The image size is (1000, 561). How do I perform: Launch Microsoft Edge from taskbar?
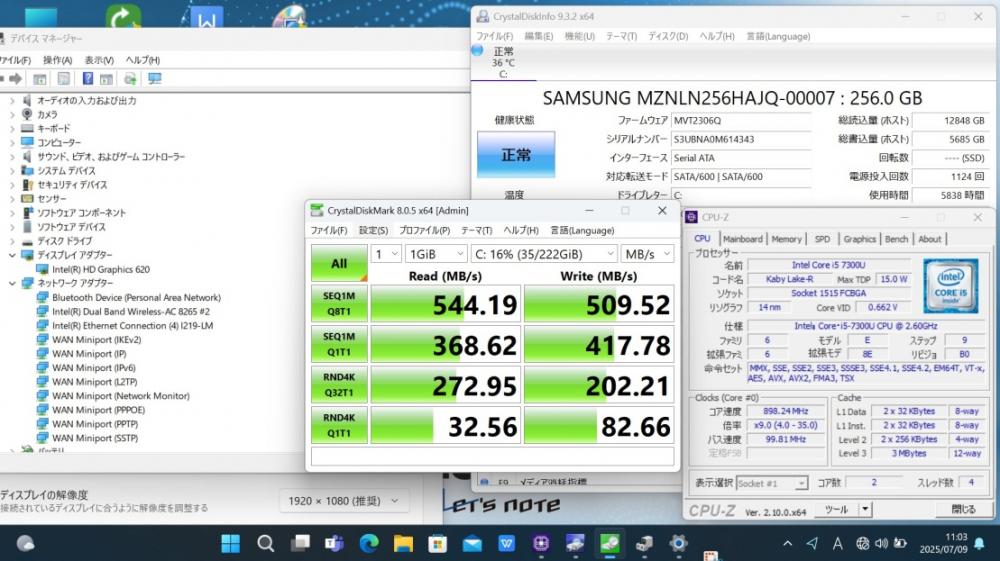point(369,543)
